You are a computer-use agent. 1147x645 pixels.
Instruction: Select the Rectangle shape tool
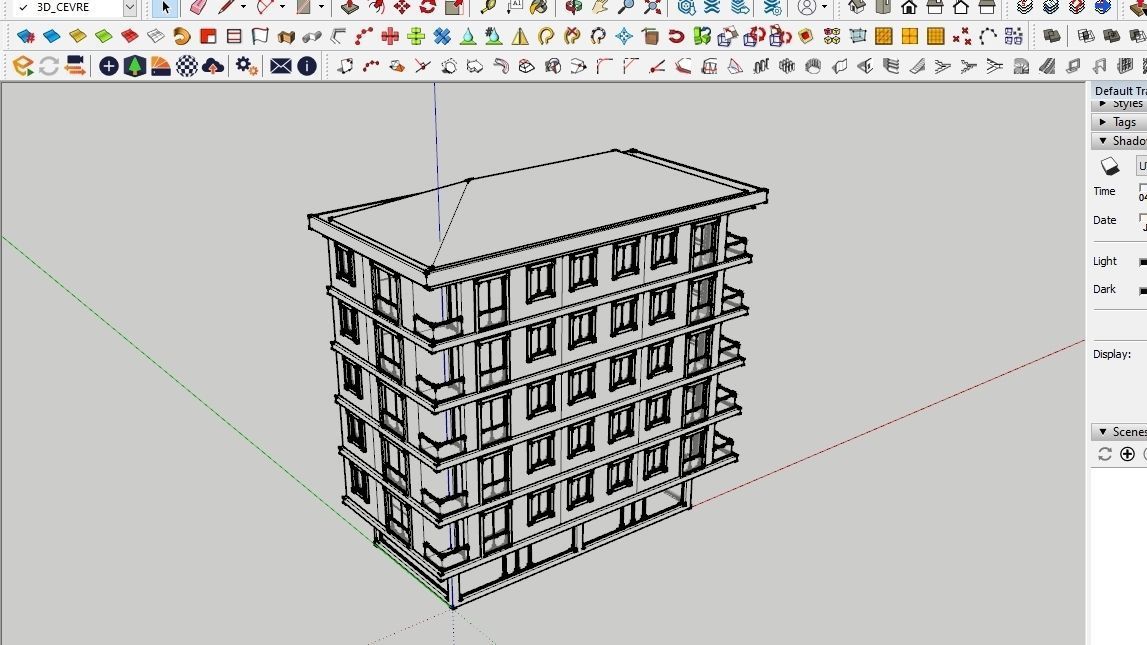click(304, 8)
